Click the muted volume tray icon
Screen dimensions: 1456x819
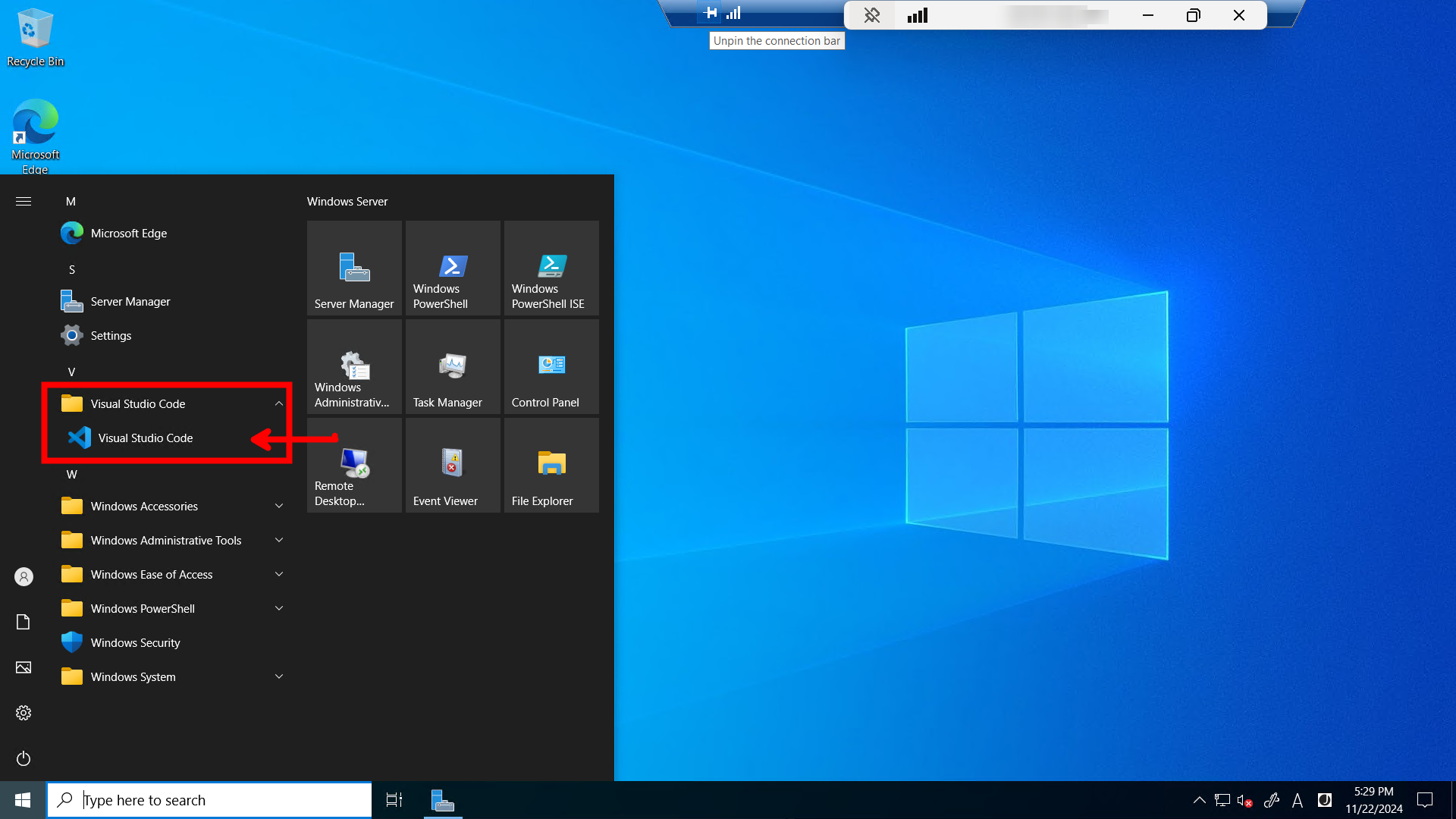tap(1244, 800)
